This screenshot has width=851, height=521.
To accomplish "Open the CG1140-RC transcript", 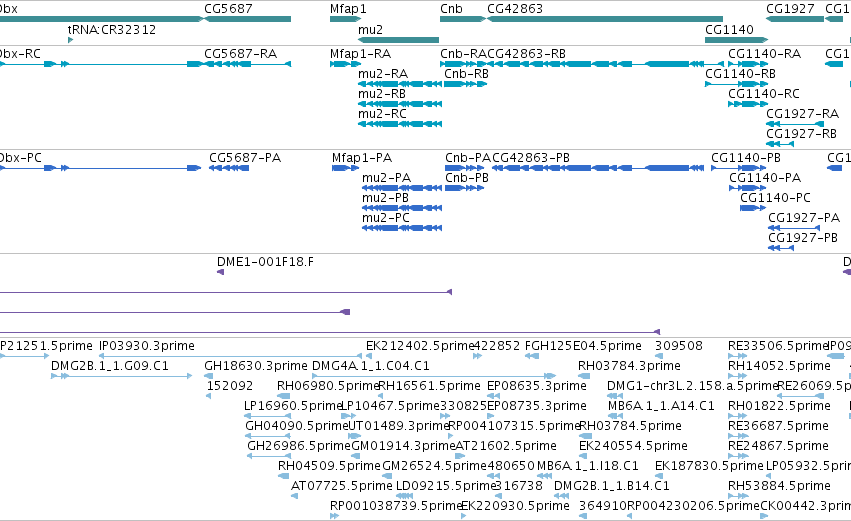I will pyautogui.click(x=748, y=104).
